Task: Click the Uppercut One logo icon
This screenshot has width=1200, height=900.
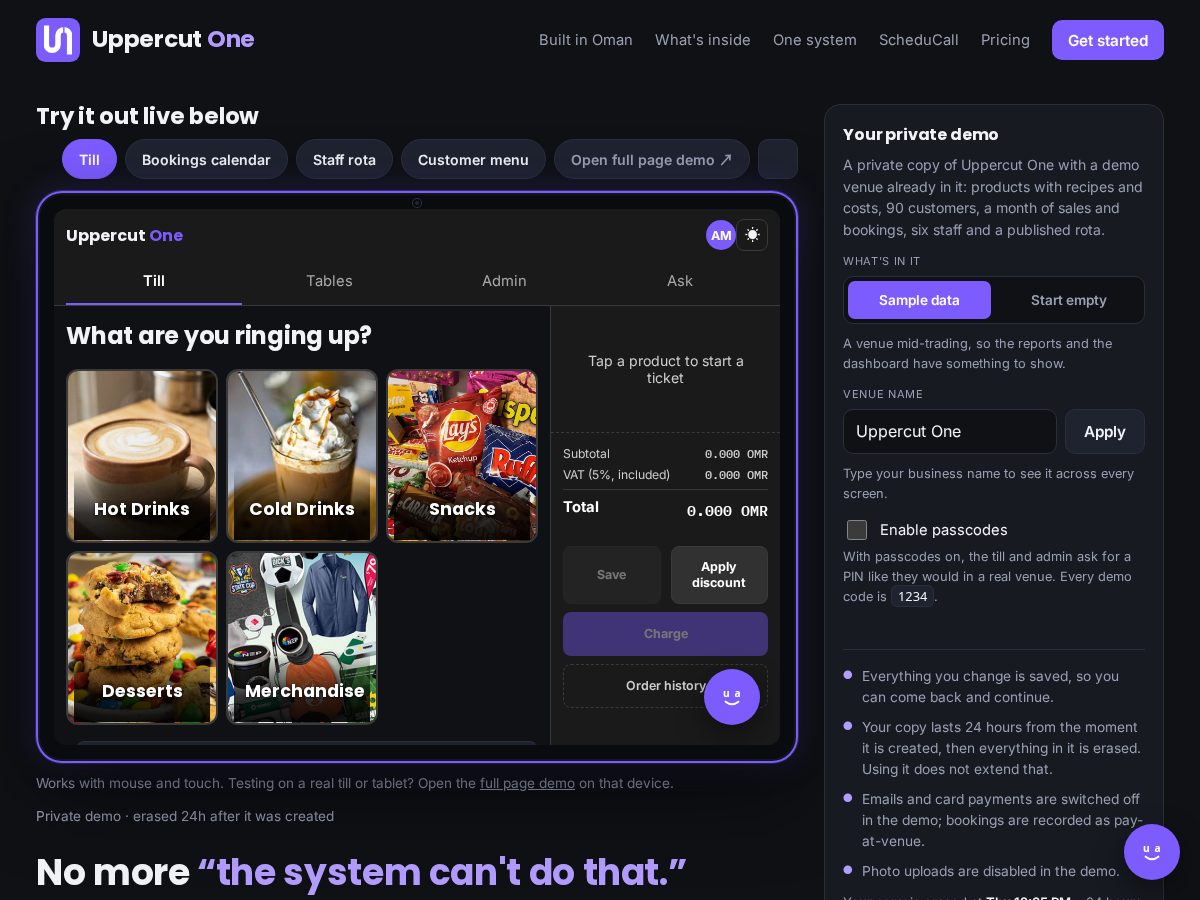Action: coord(58,40)
